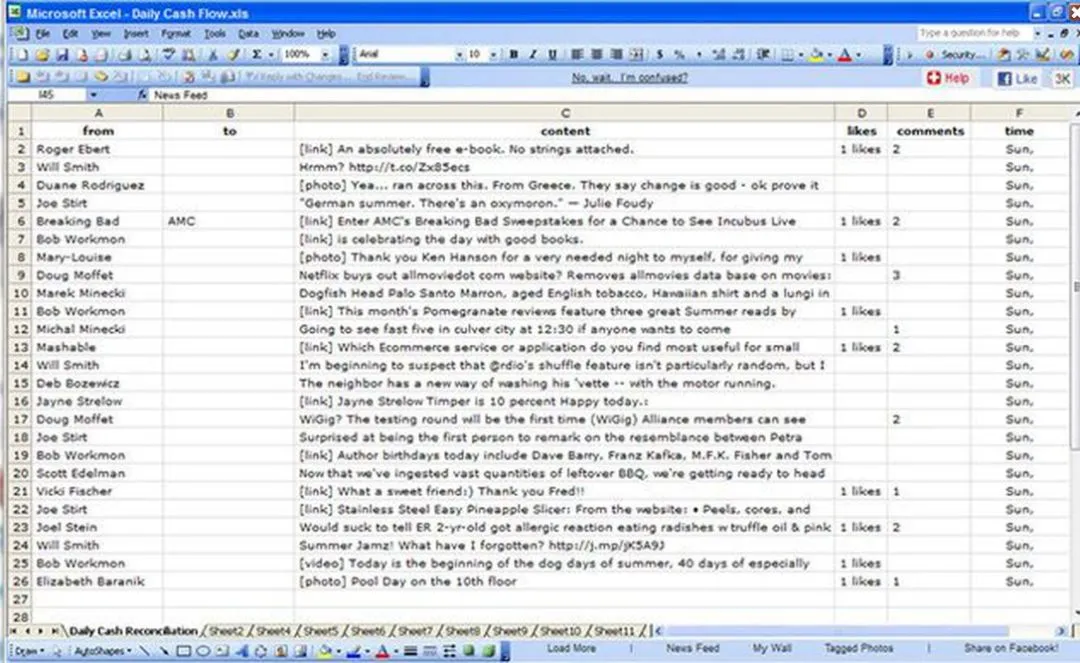Open the Name Box dropdown arrow
Image resolution: width=1080 pixels, height=663 pixels.
tap(93, 95)
